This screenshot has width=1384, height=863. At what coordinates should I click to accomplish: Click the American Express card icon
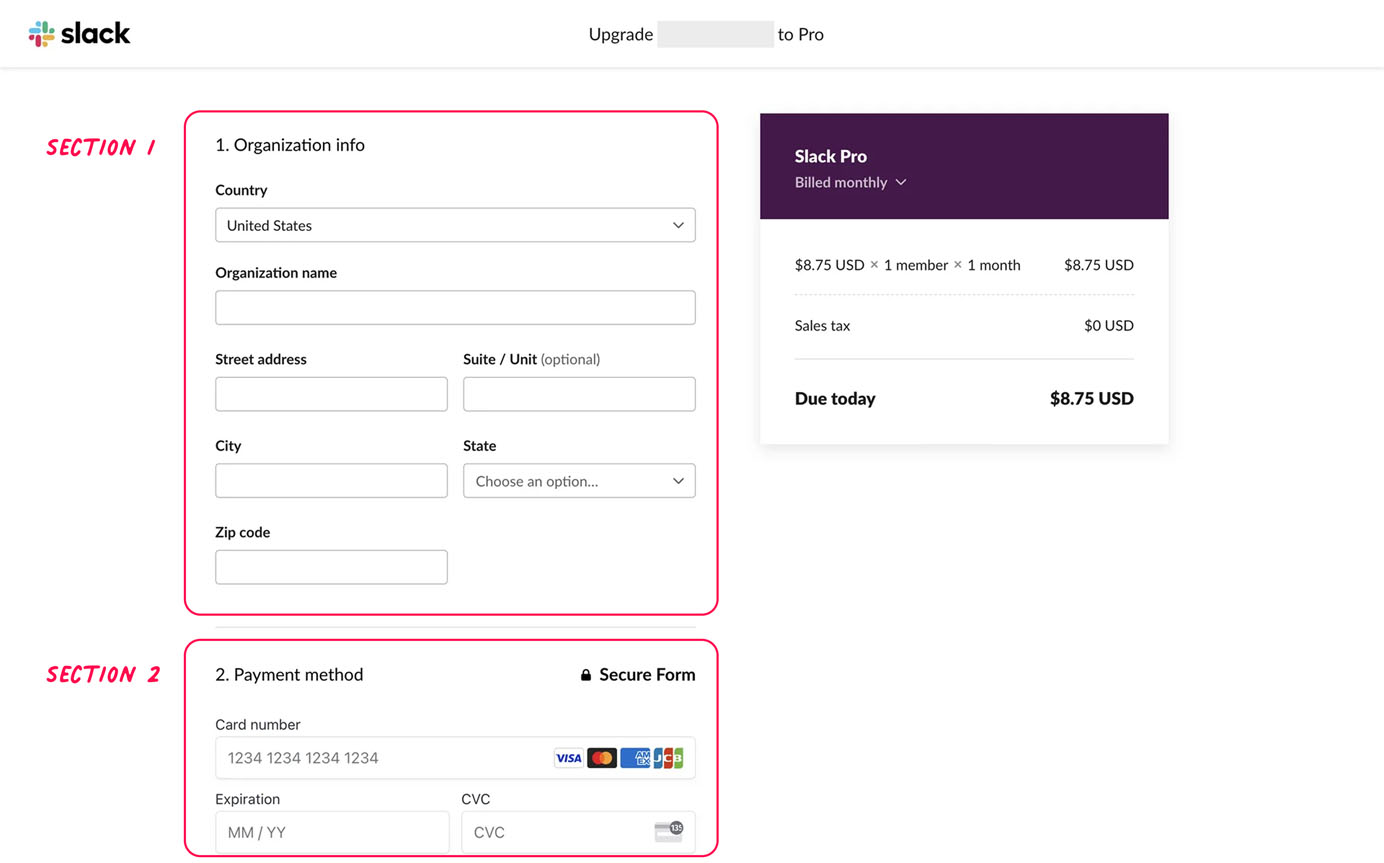click(634, 758)
